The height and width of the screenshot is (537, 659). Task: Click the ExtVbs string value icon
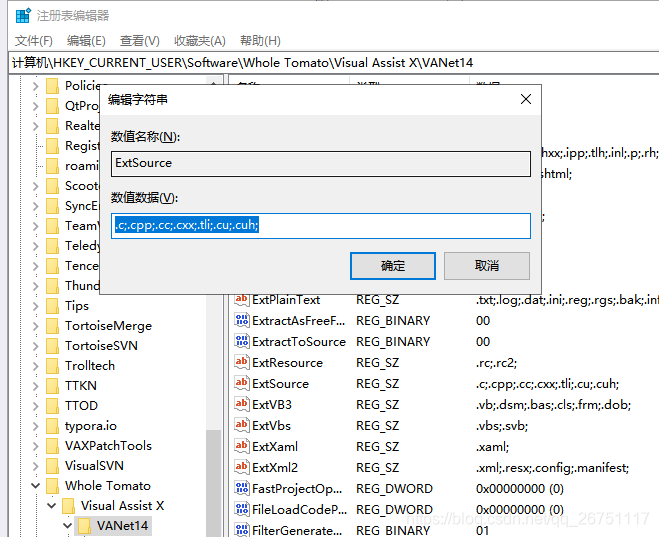click(241, 426)
